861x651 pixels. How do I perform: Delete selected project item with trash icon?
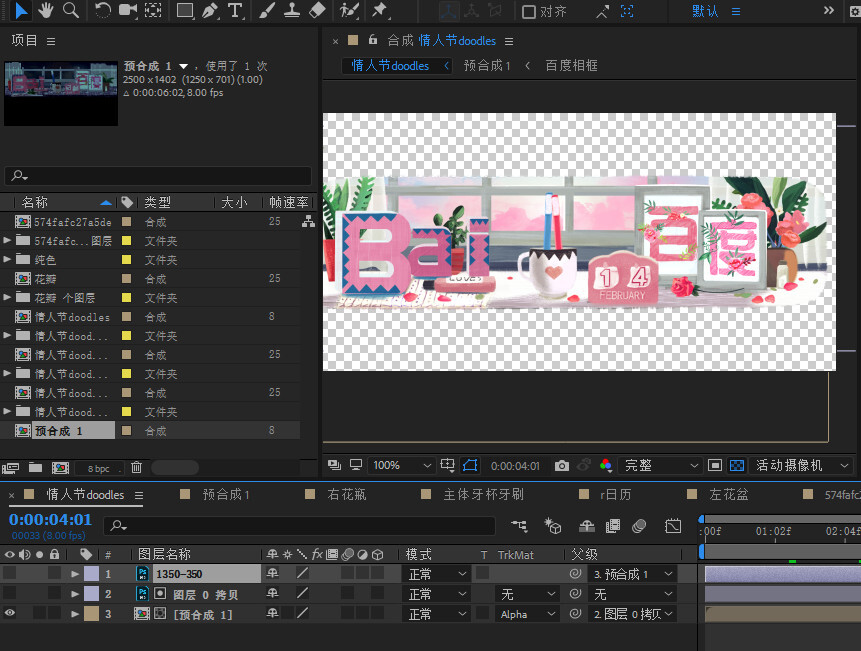coord(136,468)
